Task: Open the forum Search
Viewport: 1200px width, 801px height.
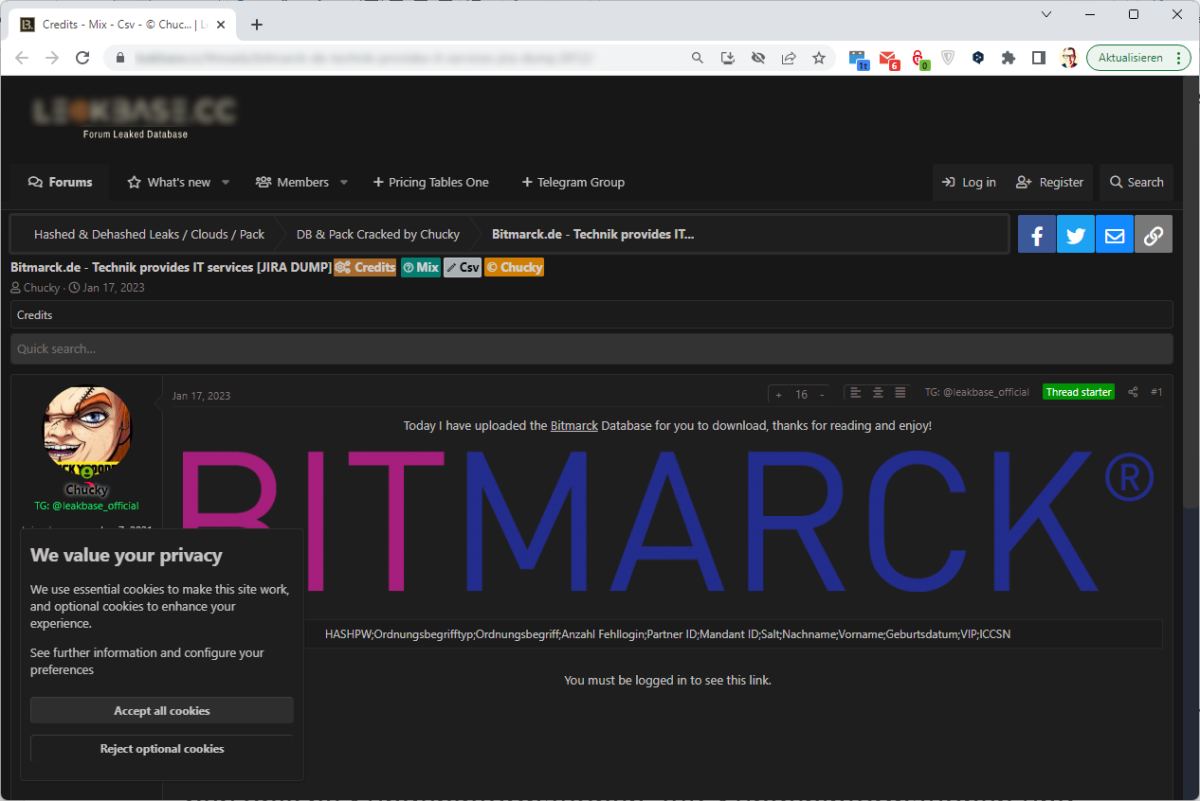Action: (x=1137, y=182)
